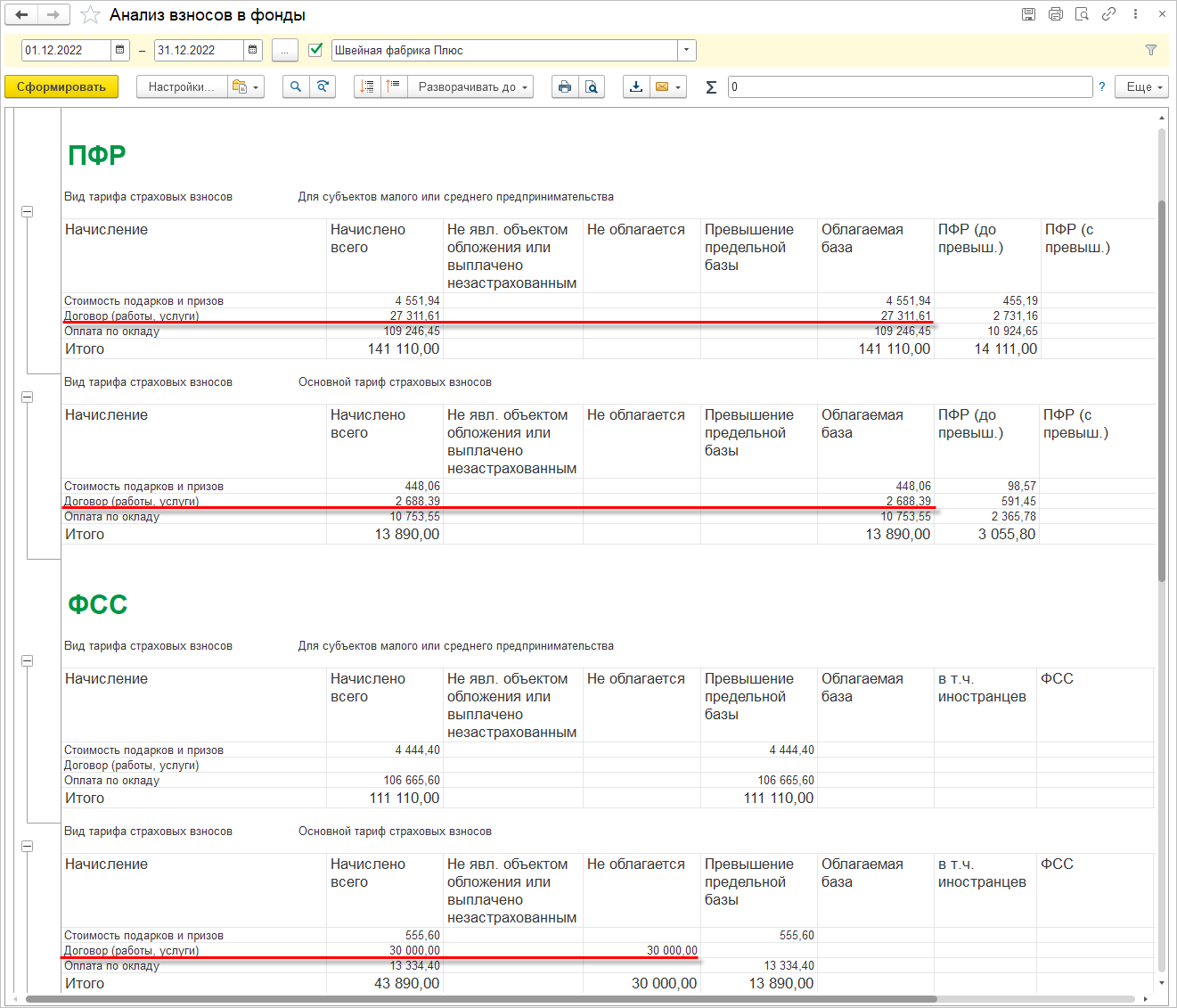Open the report variants dropdown next to Настройки
Viewport: 1177px width, 1008px height.
point(247,86)
